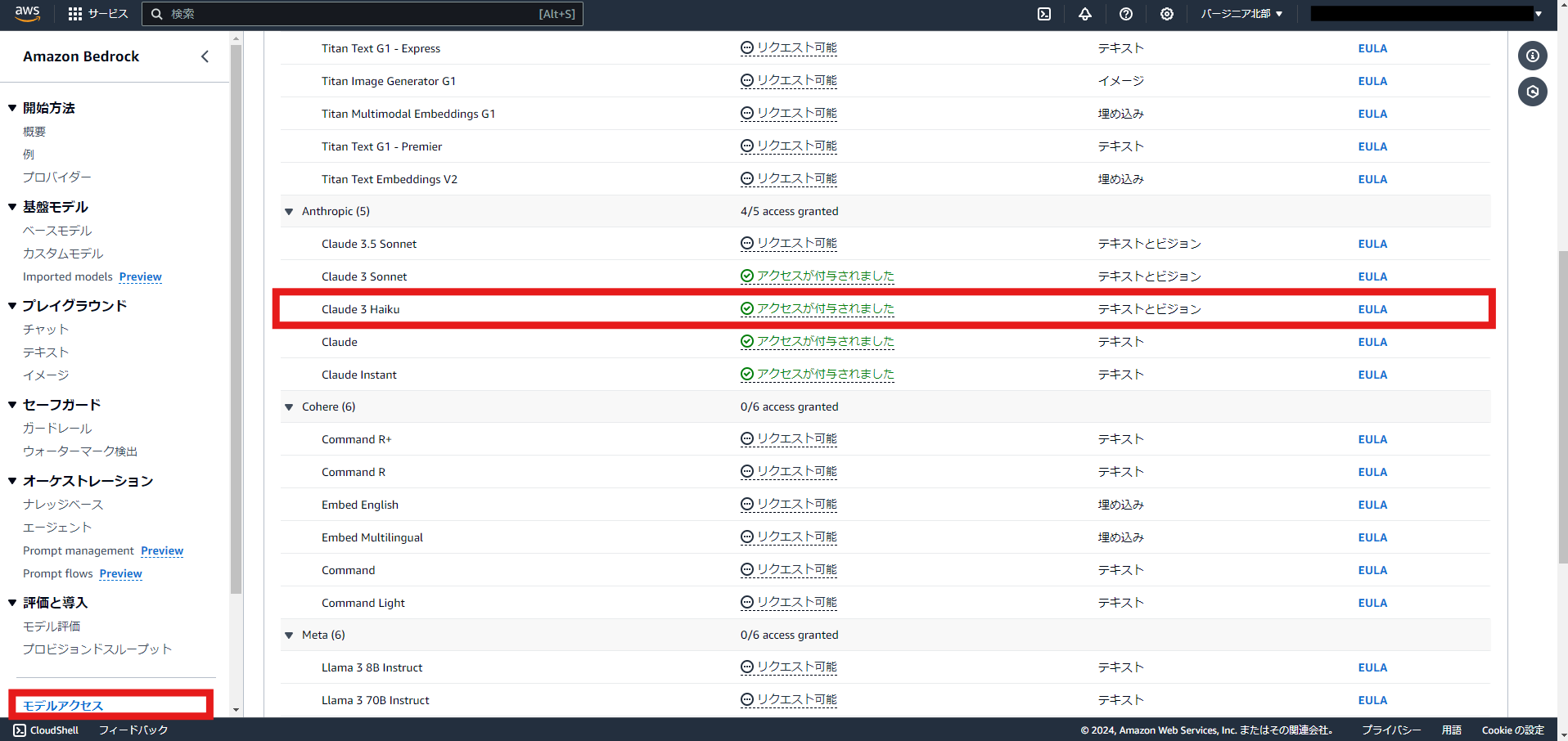
Task: Open ベースモデル in sidebar
Action: point(57,231)
